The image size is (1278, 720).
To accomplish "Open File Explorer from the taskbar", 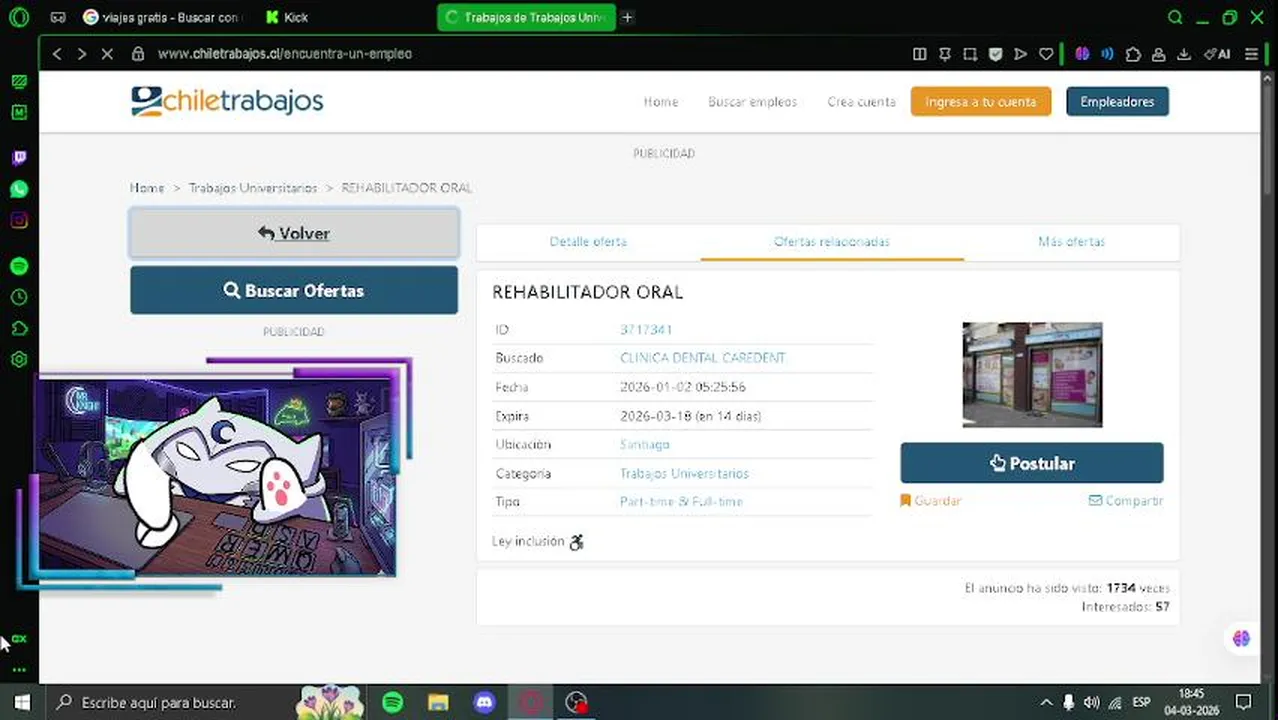I will [x=438, y=703].
